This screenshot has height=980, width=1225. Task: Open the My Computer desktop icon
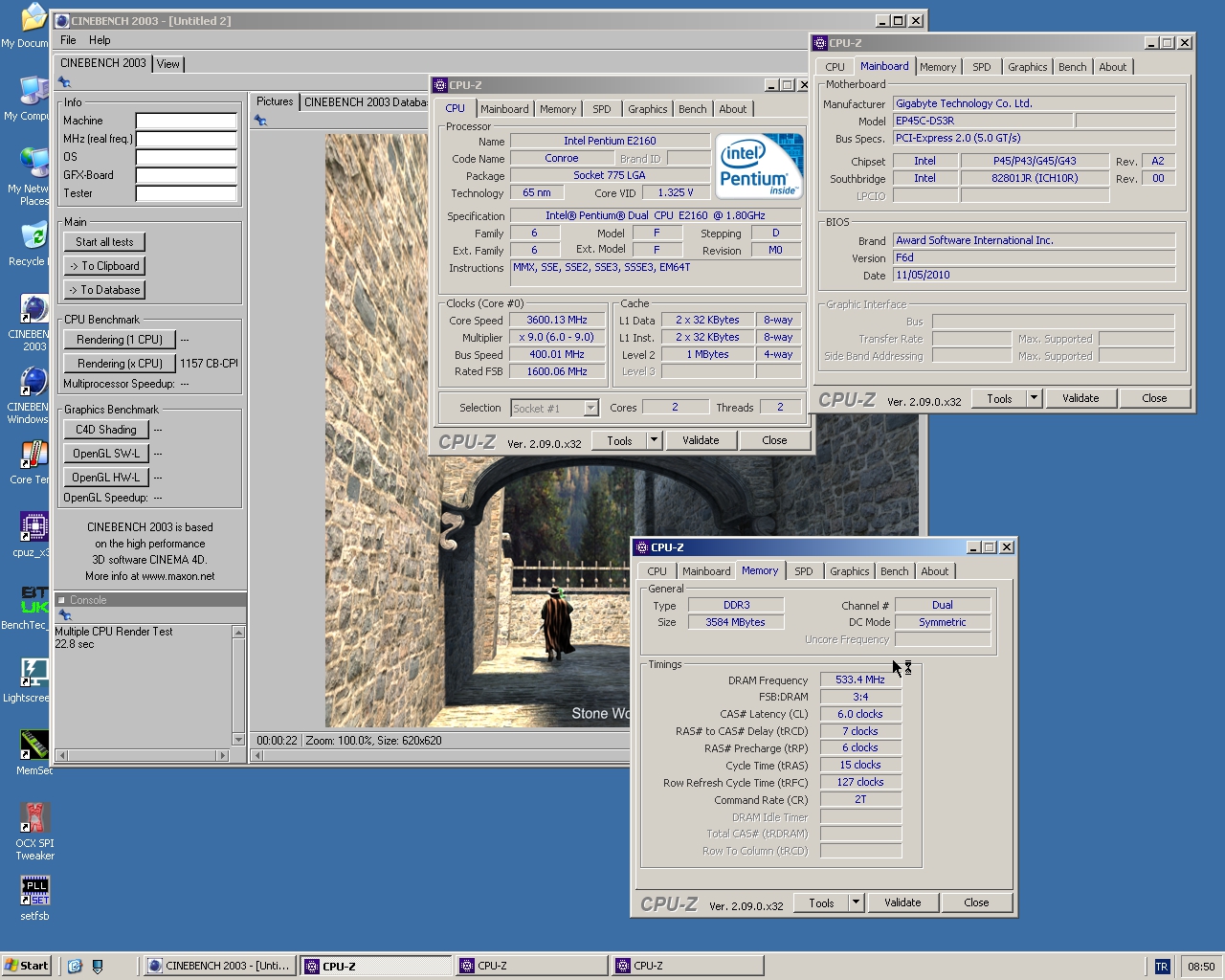click(33, 99)
